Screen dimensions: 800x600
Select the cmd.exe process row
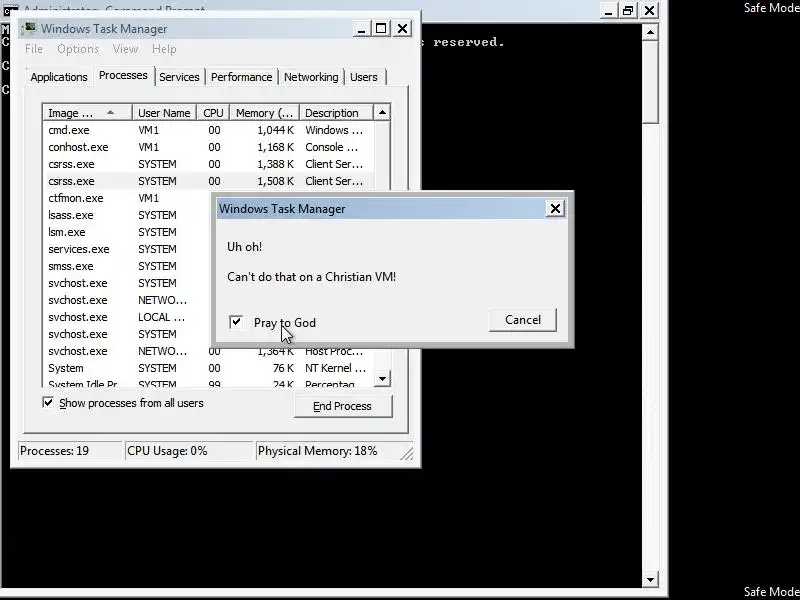tap(209, 130)
